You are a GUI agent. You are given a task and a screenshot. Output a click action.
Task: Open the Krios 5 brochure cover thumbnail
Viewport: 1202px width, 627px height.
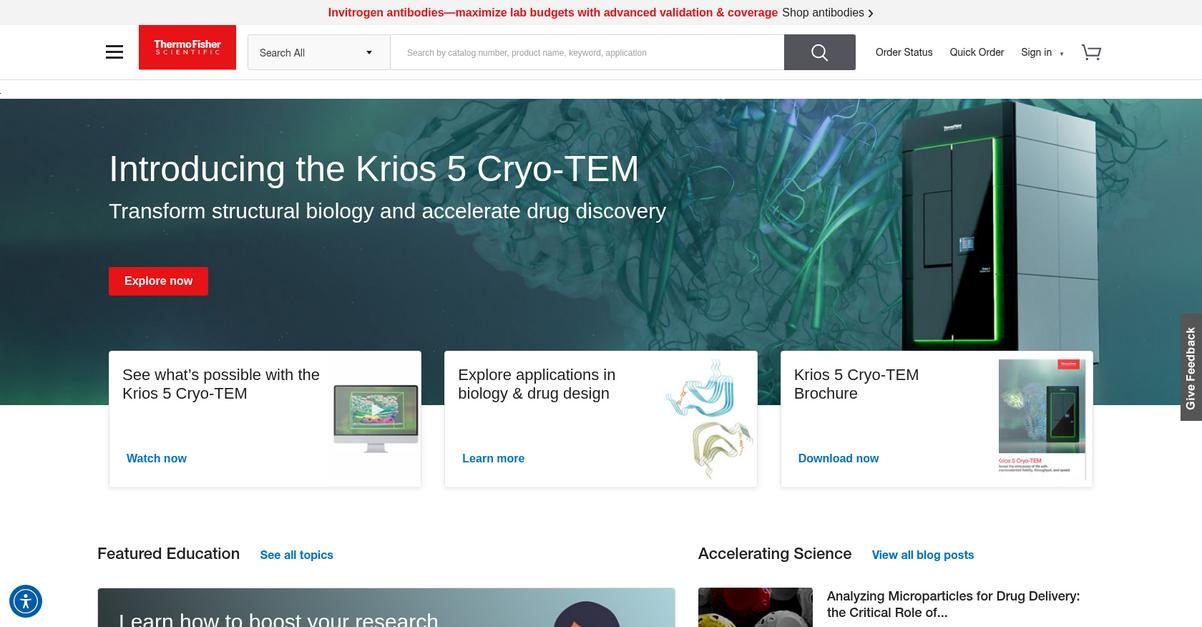1041,418
